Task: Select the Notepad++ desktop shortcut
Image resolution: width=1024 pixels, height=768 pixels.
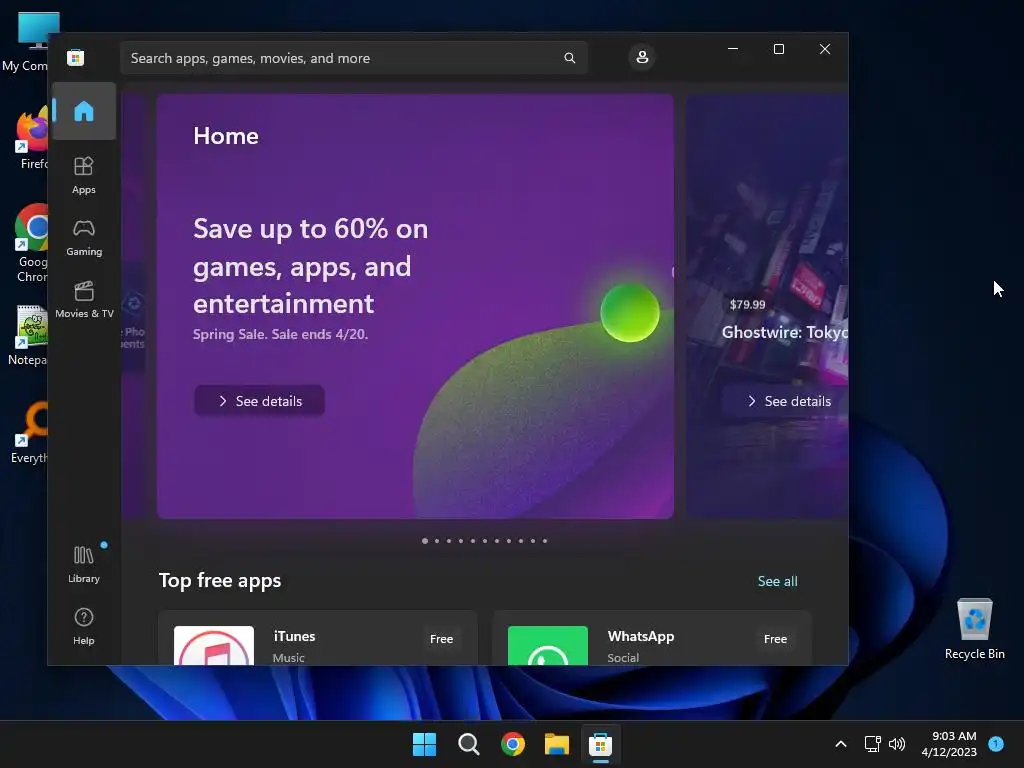Action: 29,336
